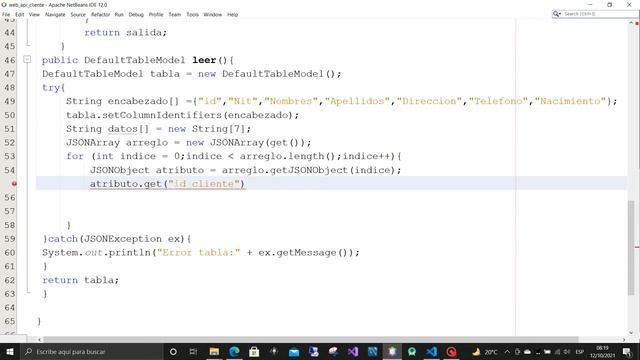Screen dimensions: 640x360
Task: Open the Refactor menu
Action: (x=100, y=14)
